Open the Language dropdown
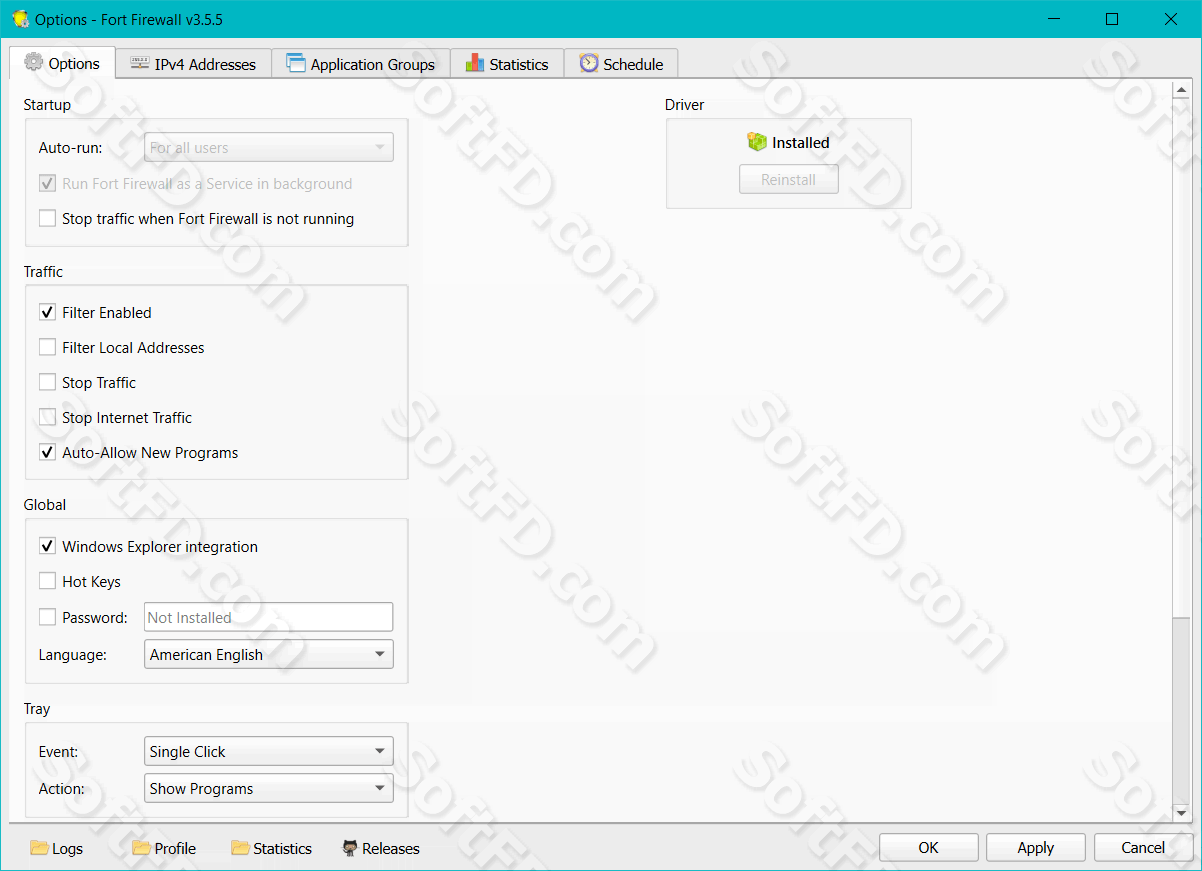Screen dimensions: 1202x871 269,655
